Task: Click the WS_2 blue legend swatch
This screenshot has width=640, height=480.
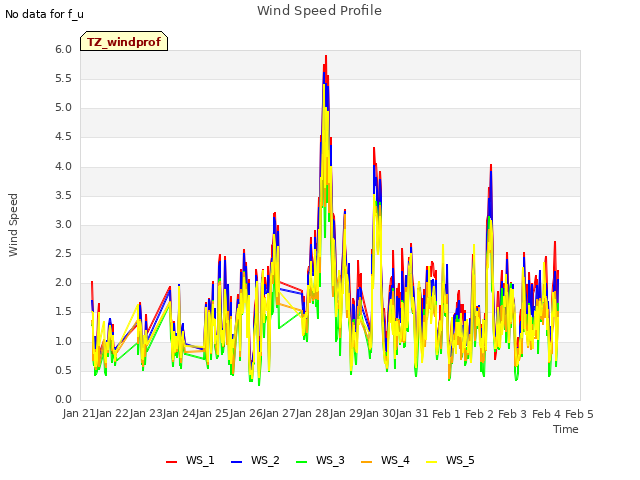Action: (x=236, y=462)
